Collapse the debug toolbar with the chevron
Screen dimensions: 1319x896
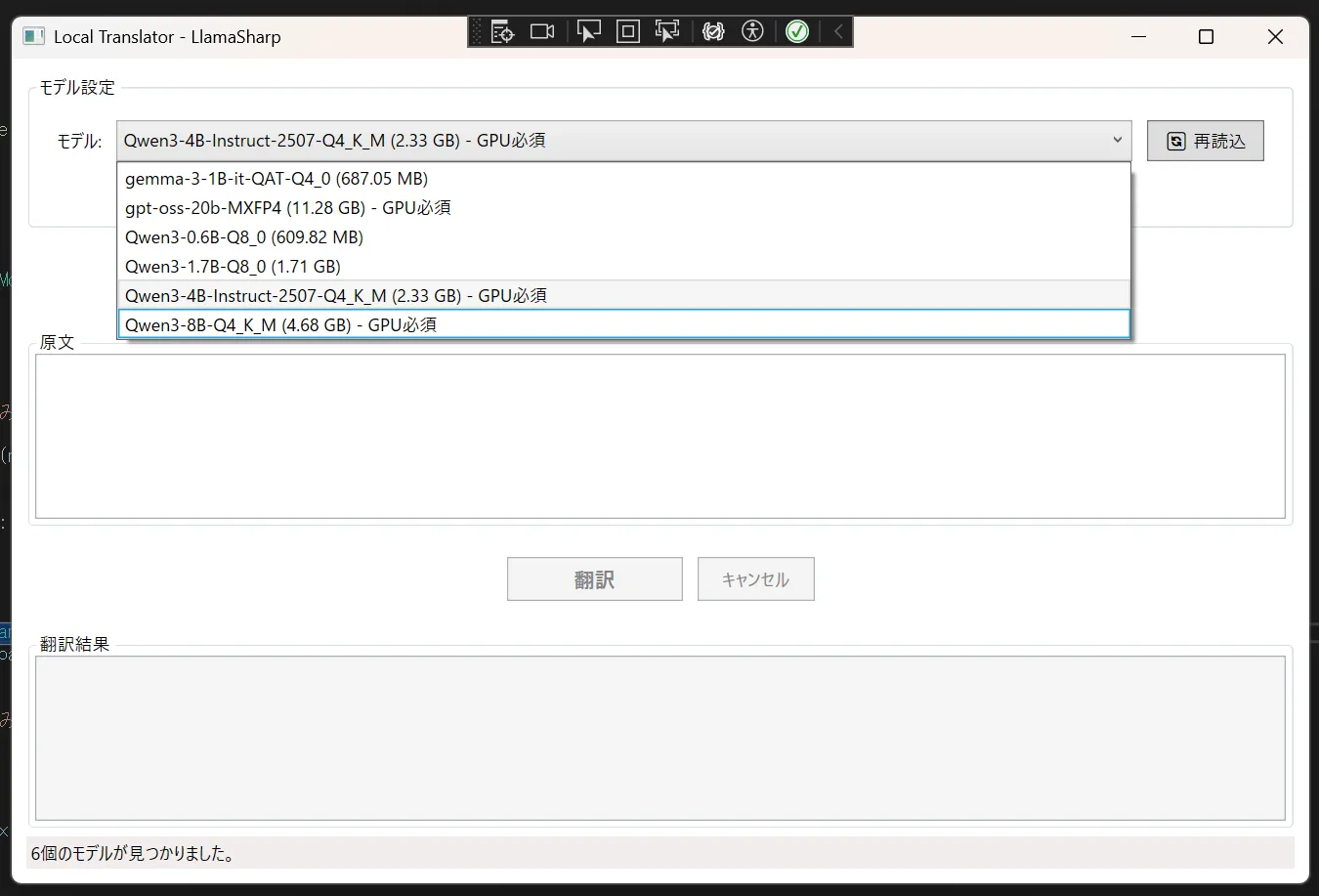point(837,32)
